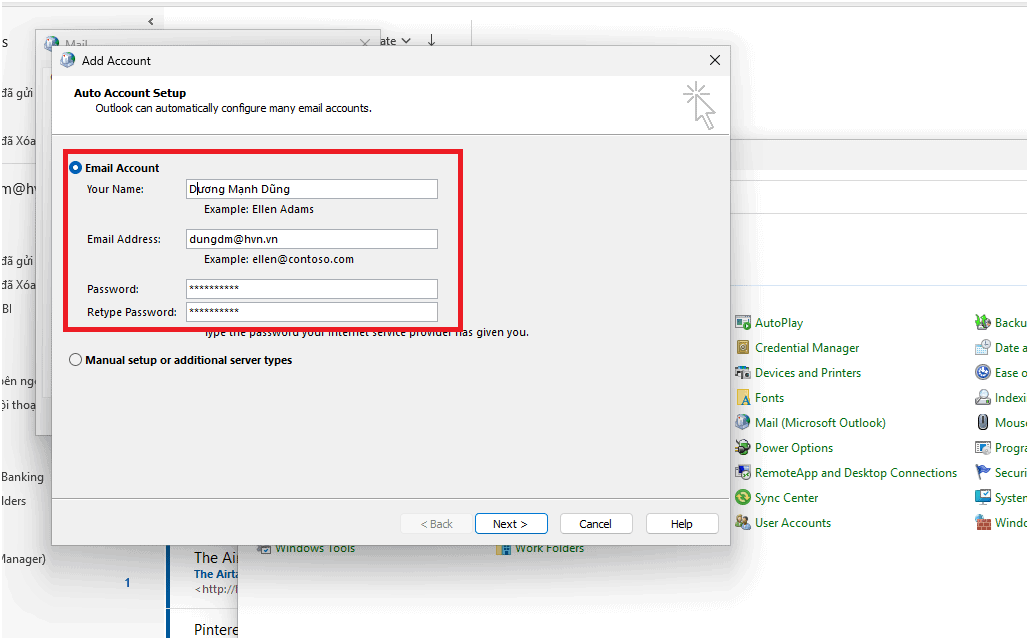This screenshot has height=640, width=1029.
Task: Open Devices and Printers icon
Action: [x=743, y=373]
